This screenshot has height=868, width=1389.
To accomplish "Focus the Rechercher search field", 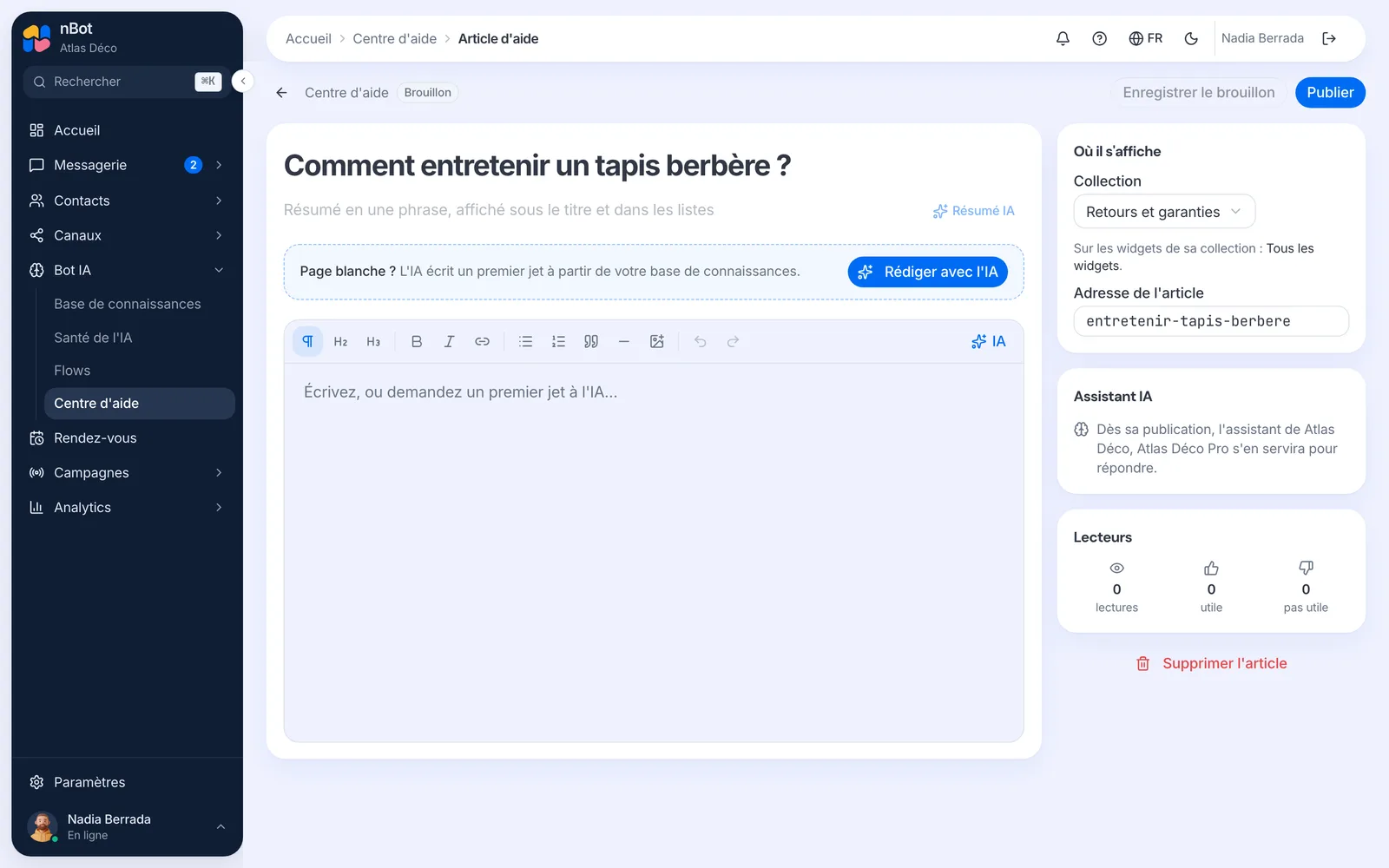I will (x=127, y=82).
